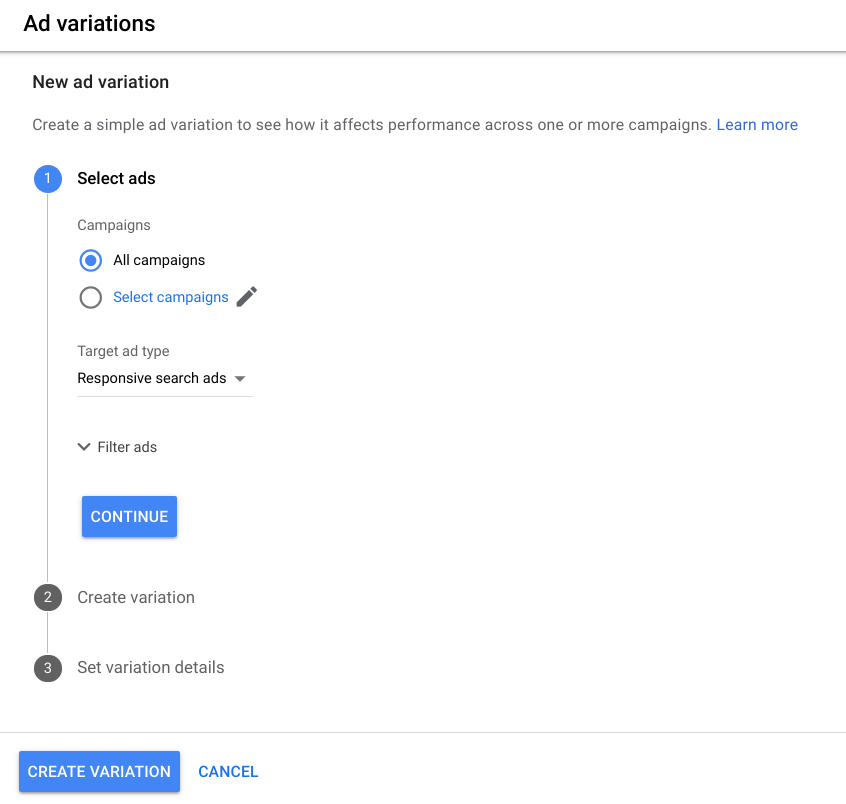Open the Set variation details step
The image size is (846, 804).
[151, 668]
